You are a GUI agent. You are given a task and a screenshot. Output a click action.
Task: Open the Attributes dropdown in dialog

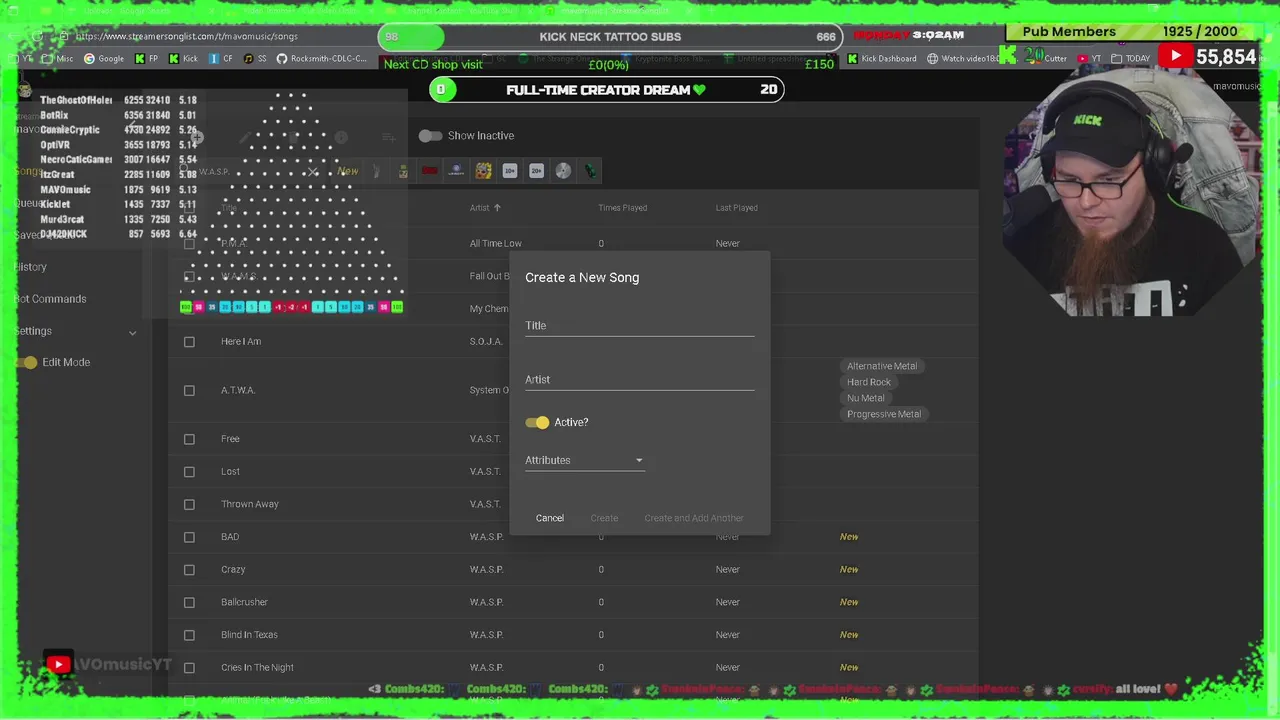point(585,460)
